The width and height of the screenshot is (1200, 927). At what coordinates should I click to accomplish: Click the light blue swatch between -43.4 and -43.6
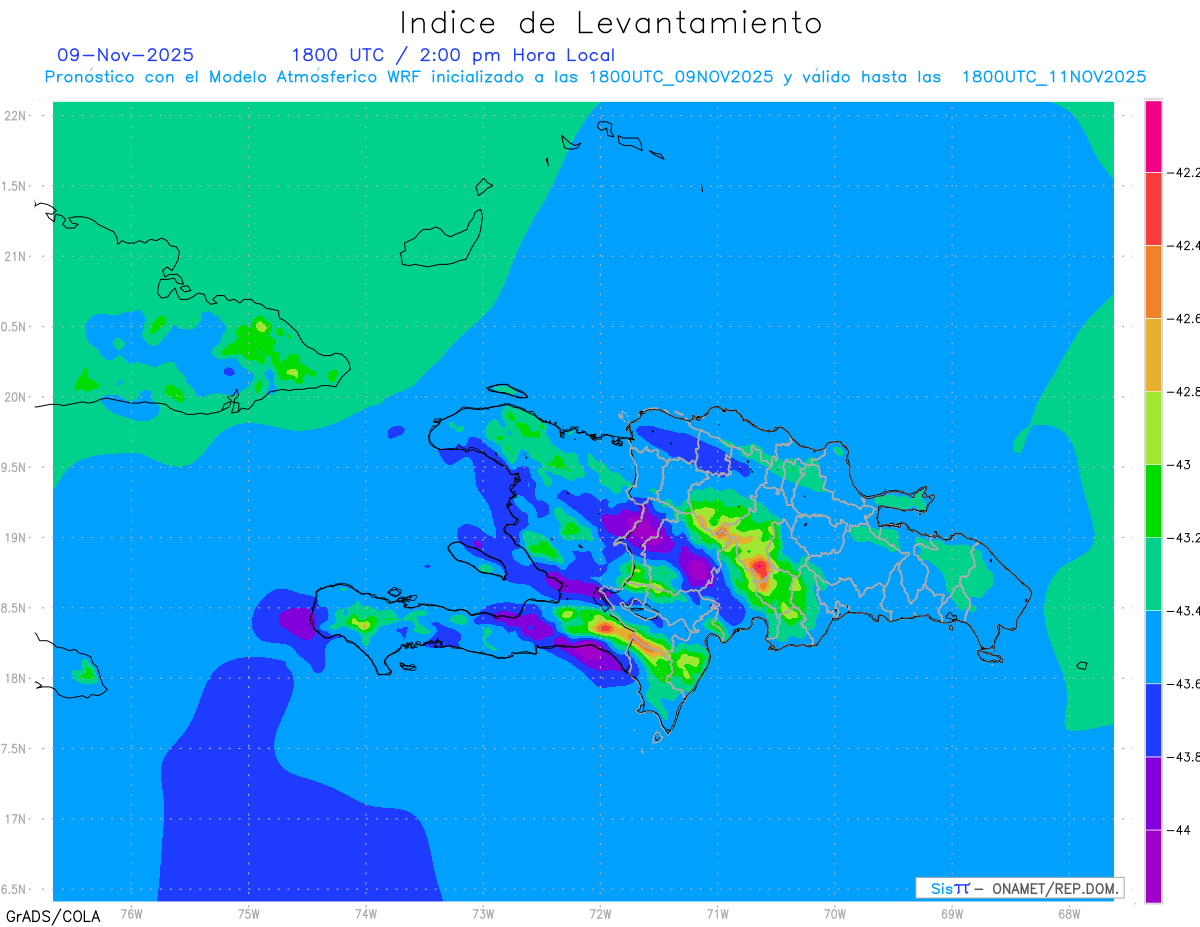(x=1153, y=646)
